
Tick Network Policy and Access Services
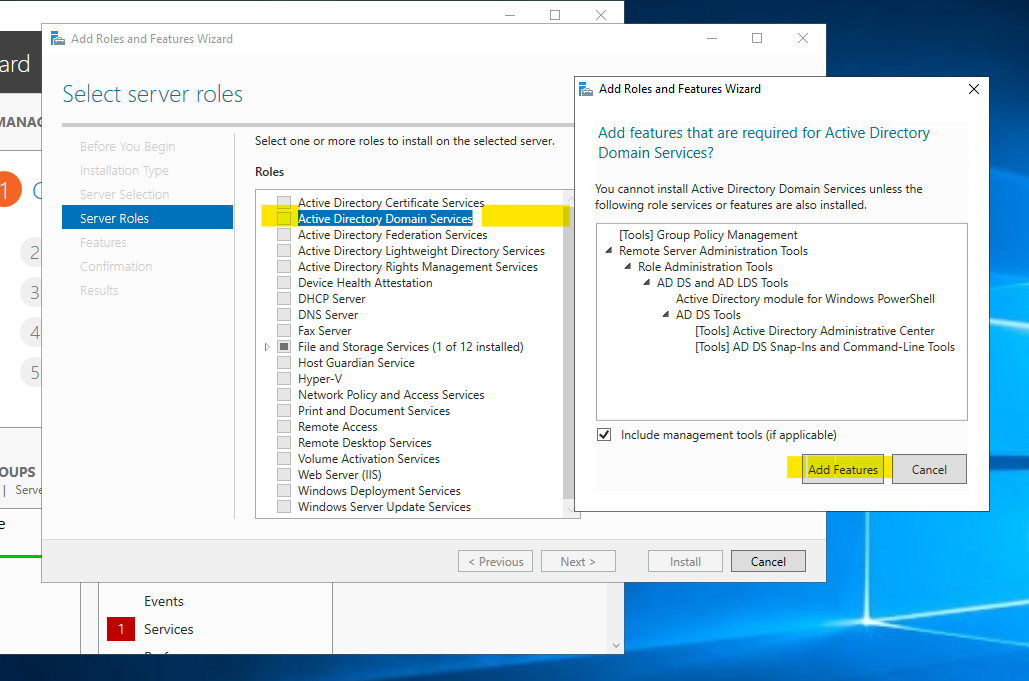pos(284,394)
